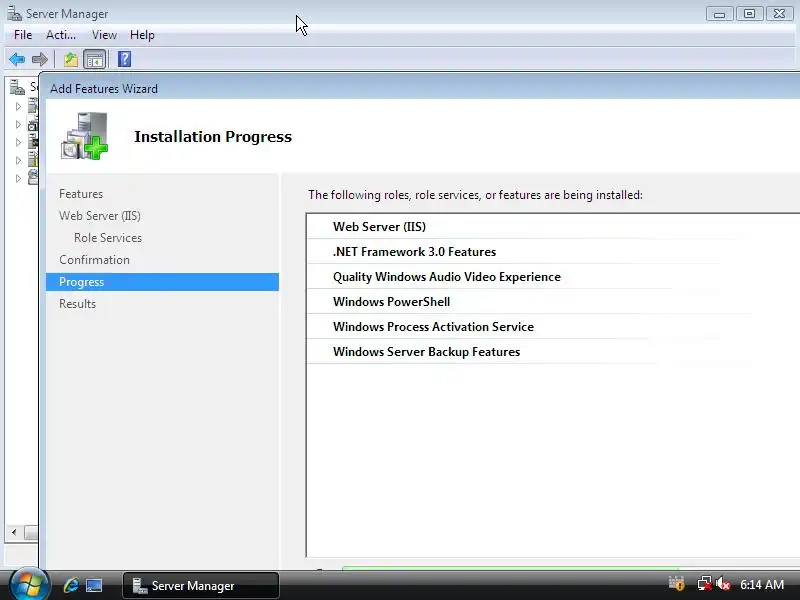Select the Results wizard step
Screen dimensions: 800x600
77,304
